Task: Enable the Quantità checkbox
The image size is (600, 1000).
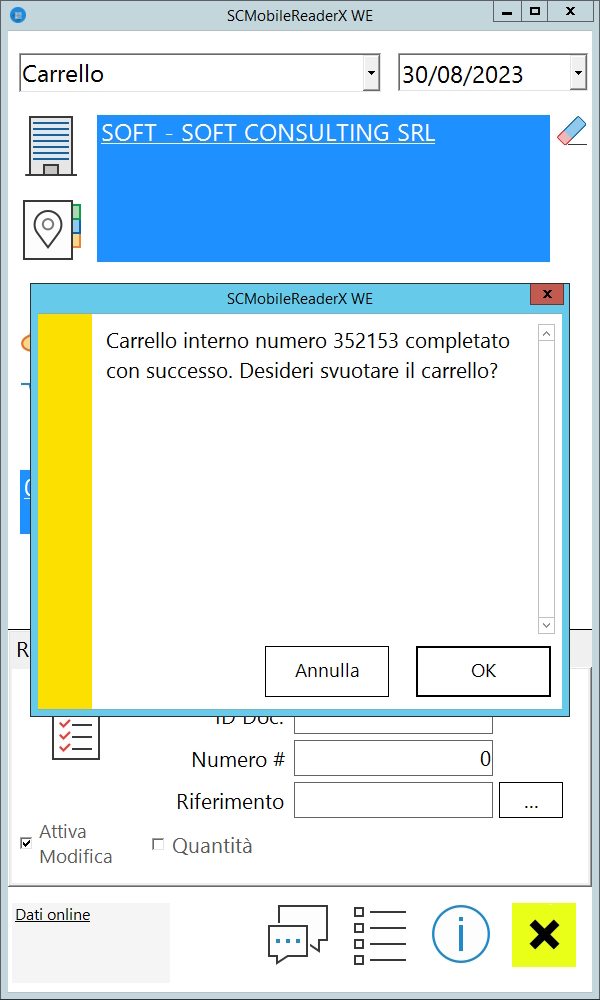Action: [x=157, y=844]
